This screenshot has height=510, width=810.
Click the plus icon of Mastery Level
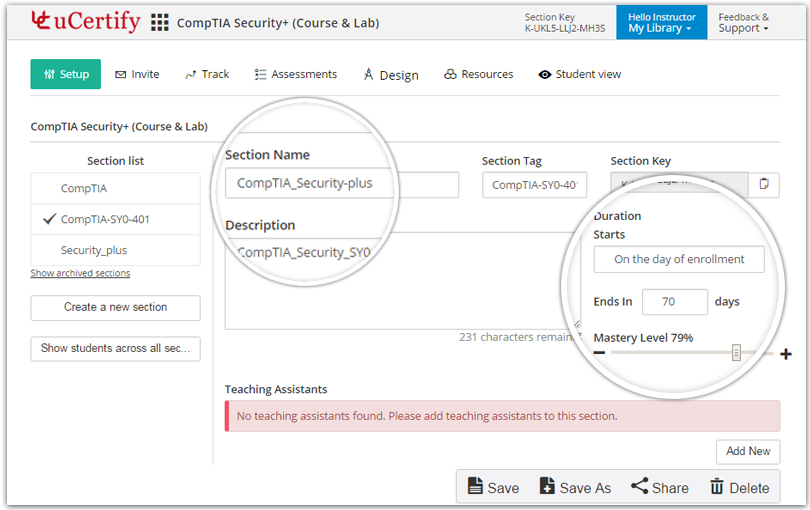click(x=786, y=354)
